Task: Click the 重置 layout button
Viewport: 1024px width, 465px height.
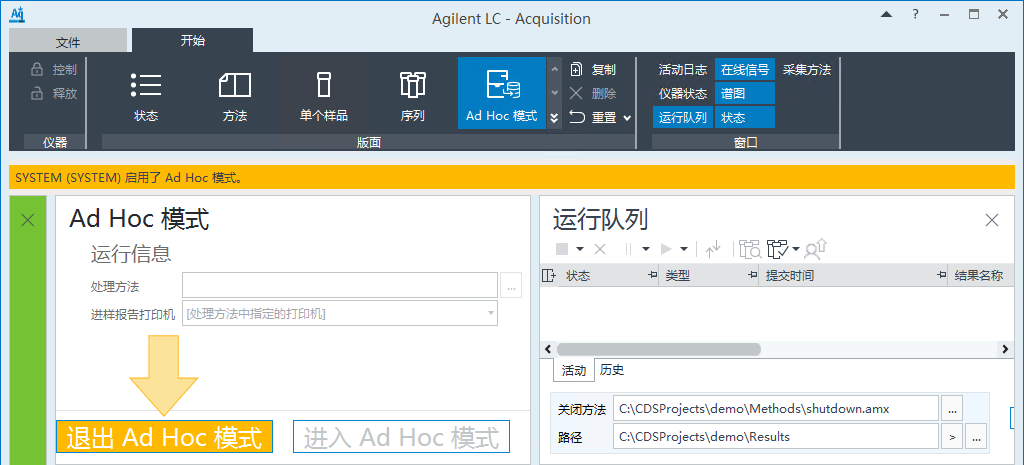Action: (593, 118)
